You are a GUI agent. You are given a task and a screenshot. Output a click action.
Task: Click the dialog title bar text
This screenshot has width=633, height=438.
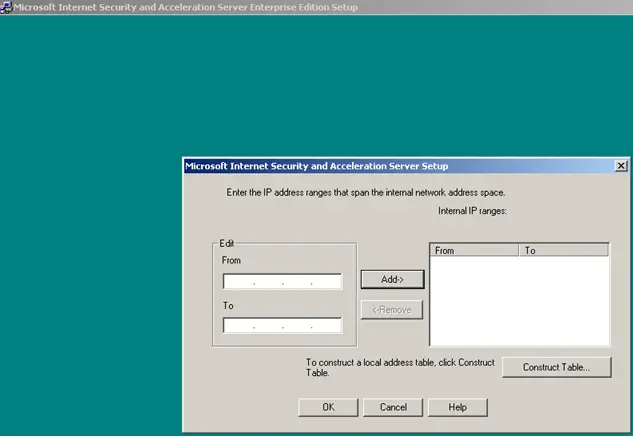coord(316,166)
